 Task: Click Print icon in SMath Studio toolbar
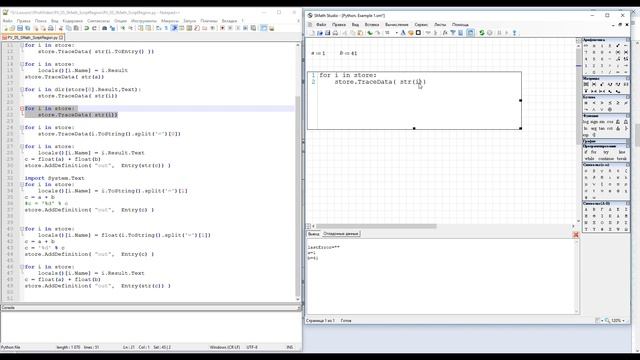336,33
